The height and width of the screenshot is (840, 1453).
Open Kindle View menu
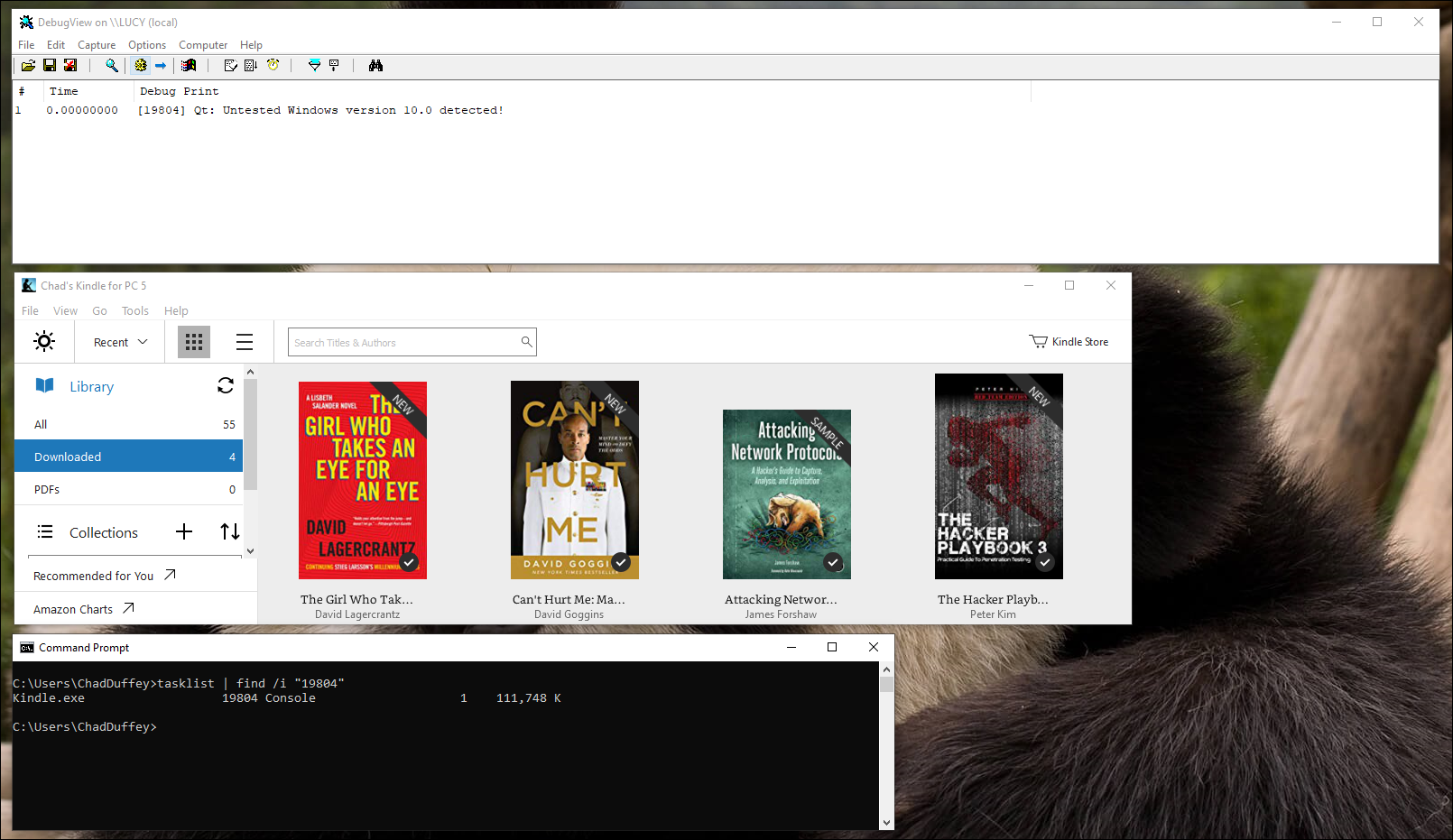point(65,310)
